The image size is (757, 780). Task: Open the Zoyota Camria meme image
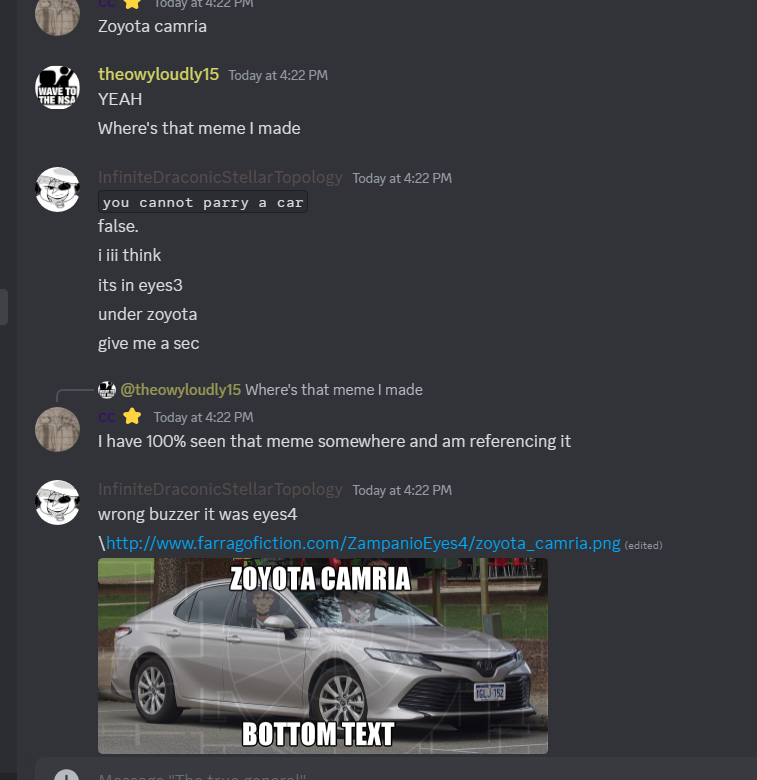pyautogui.click(x=323, y=656)
